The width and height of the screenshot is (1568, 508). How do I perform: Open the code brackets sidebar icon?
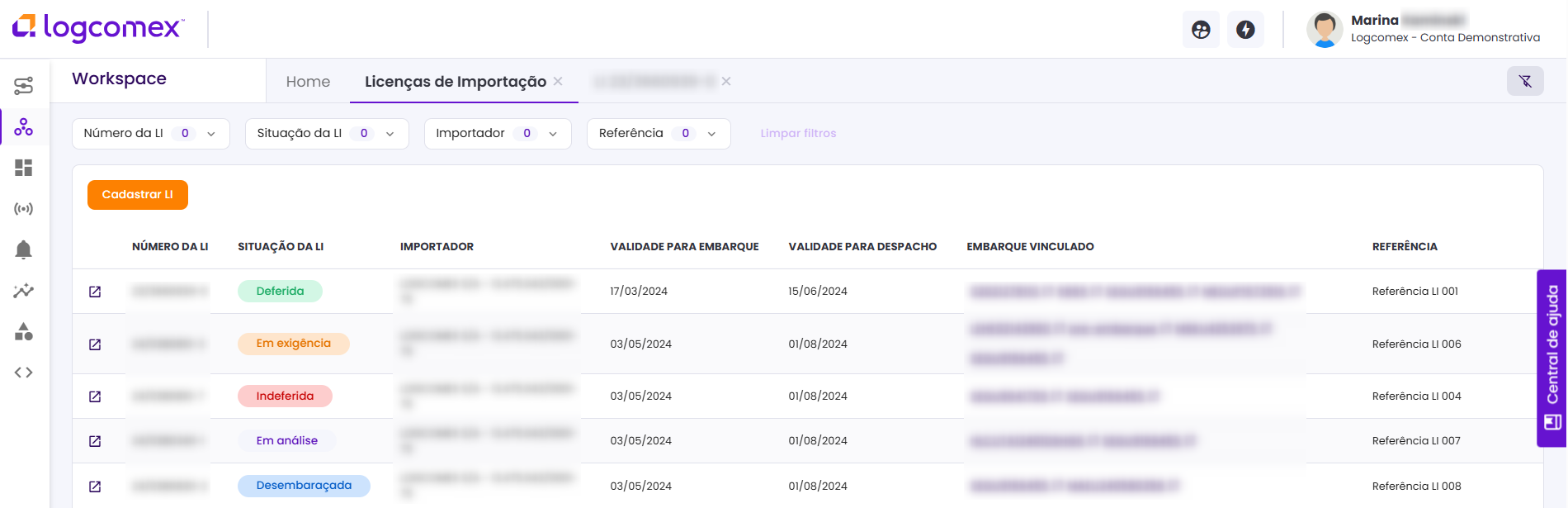pos(24,373)
